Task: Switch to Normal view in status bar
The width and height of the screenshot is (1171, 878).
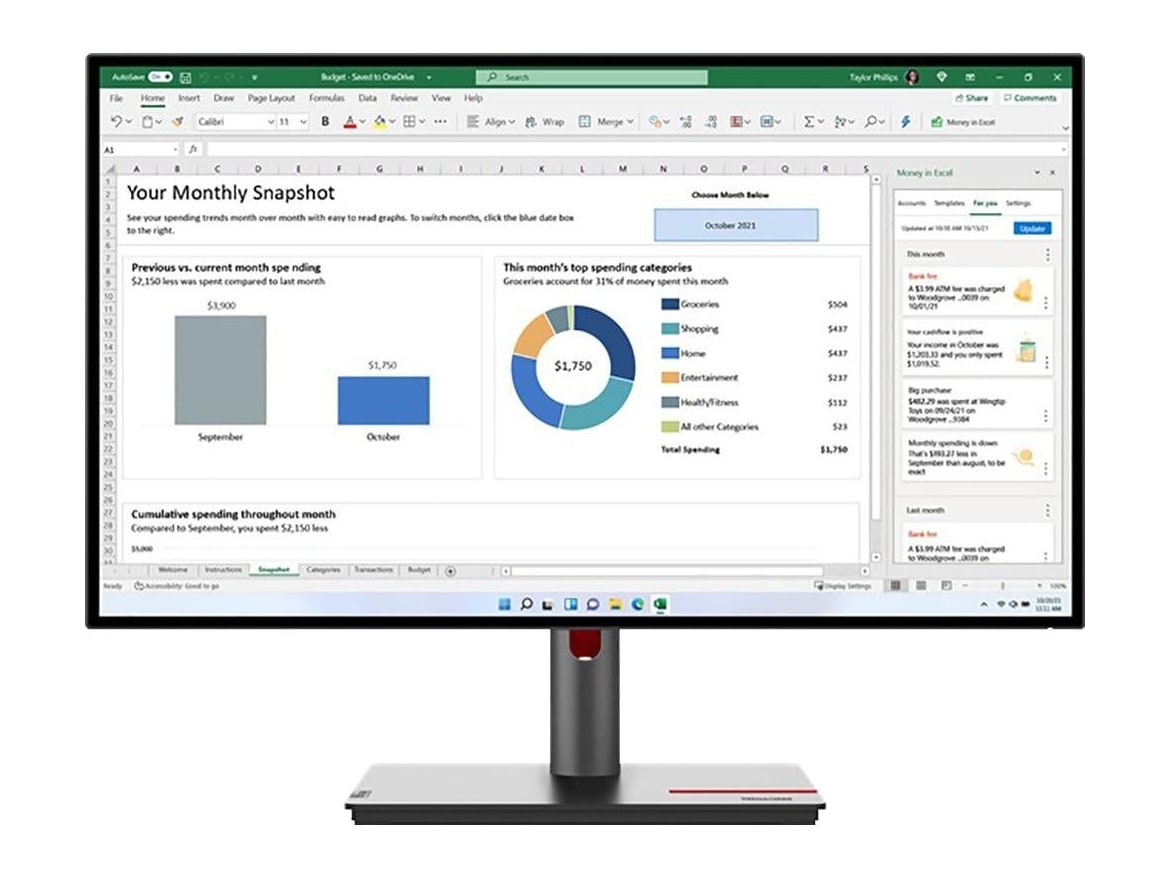Action: (x=895, y=585)
